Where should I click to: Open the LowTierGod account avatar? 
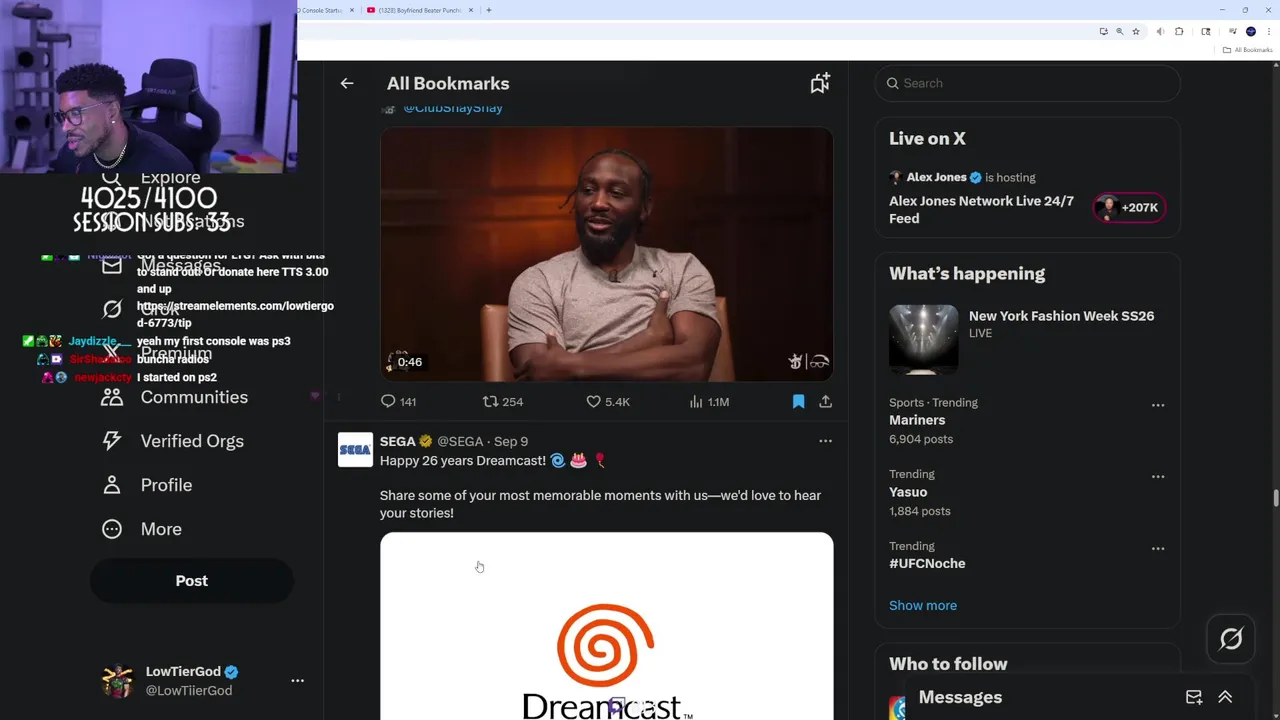(118, 681)
